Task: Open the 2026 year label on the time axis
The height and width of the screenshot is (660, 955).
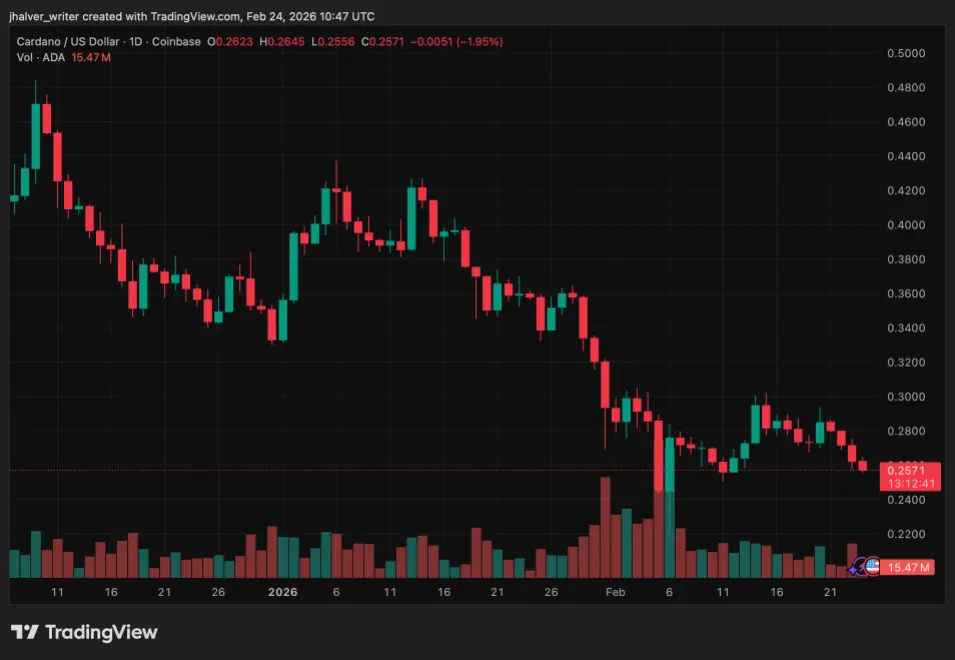Action: (282, 592)
